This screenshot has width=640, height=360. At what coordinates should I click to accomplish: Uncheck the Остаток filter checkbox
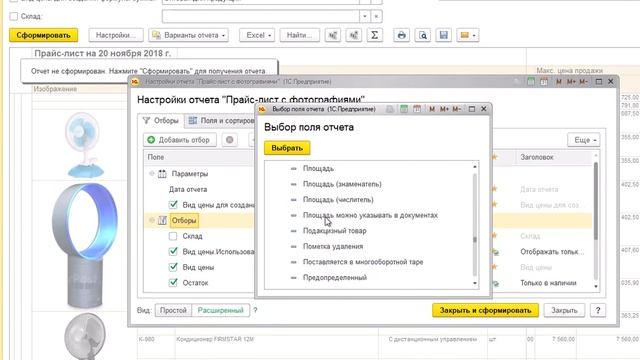tap(173, 282)
